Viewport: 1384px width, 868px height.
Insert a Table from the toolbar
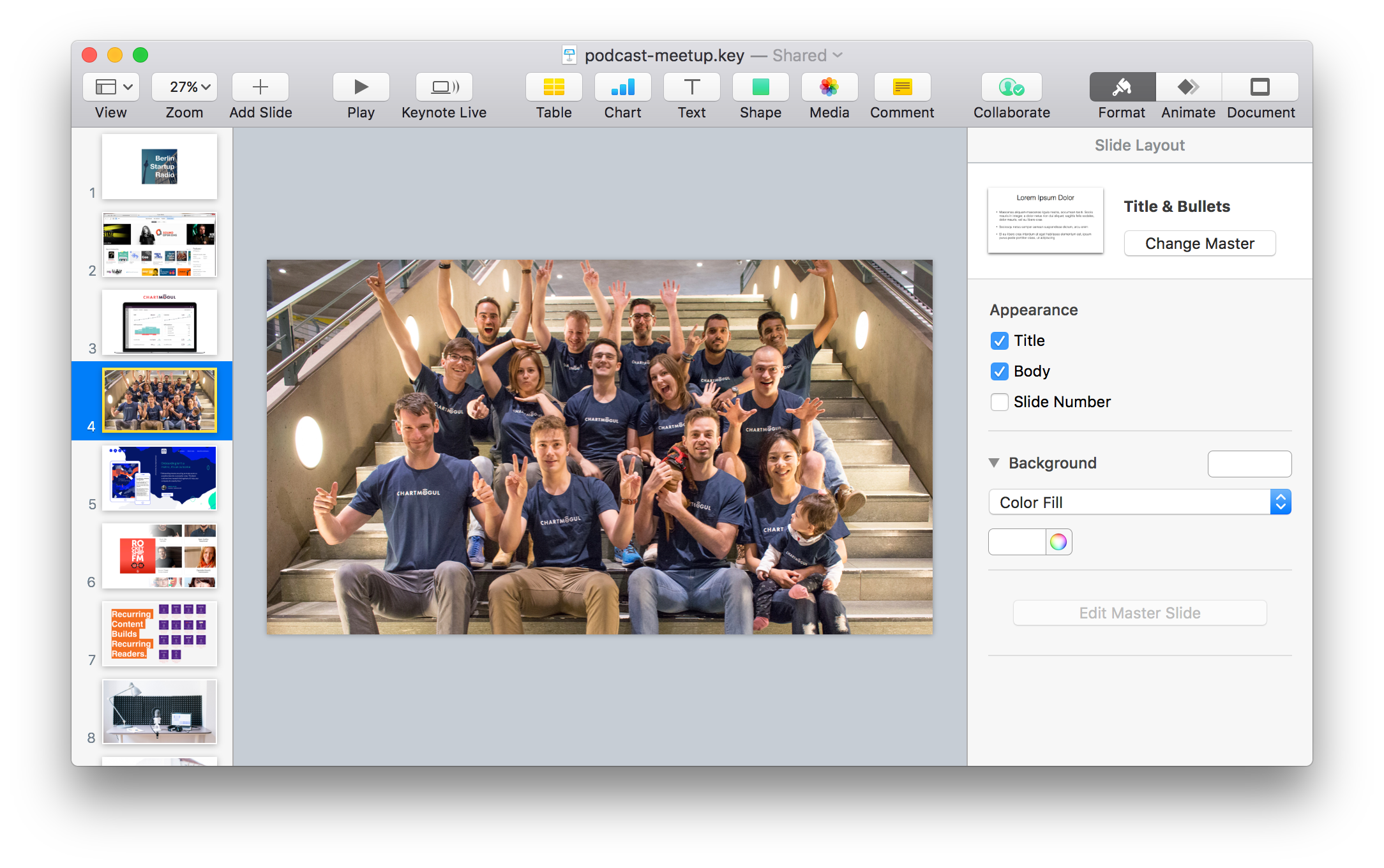553,87
